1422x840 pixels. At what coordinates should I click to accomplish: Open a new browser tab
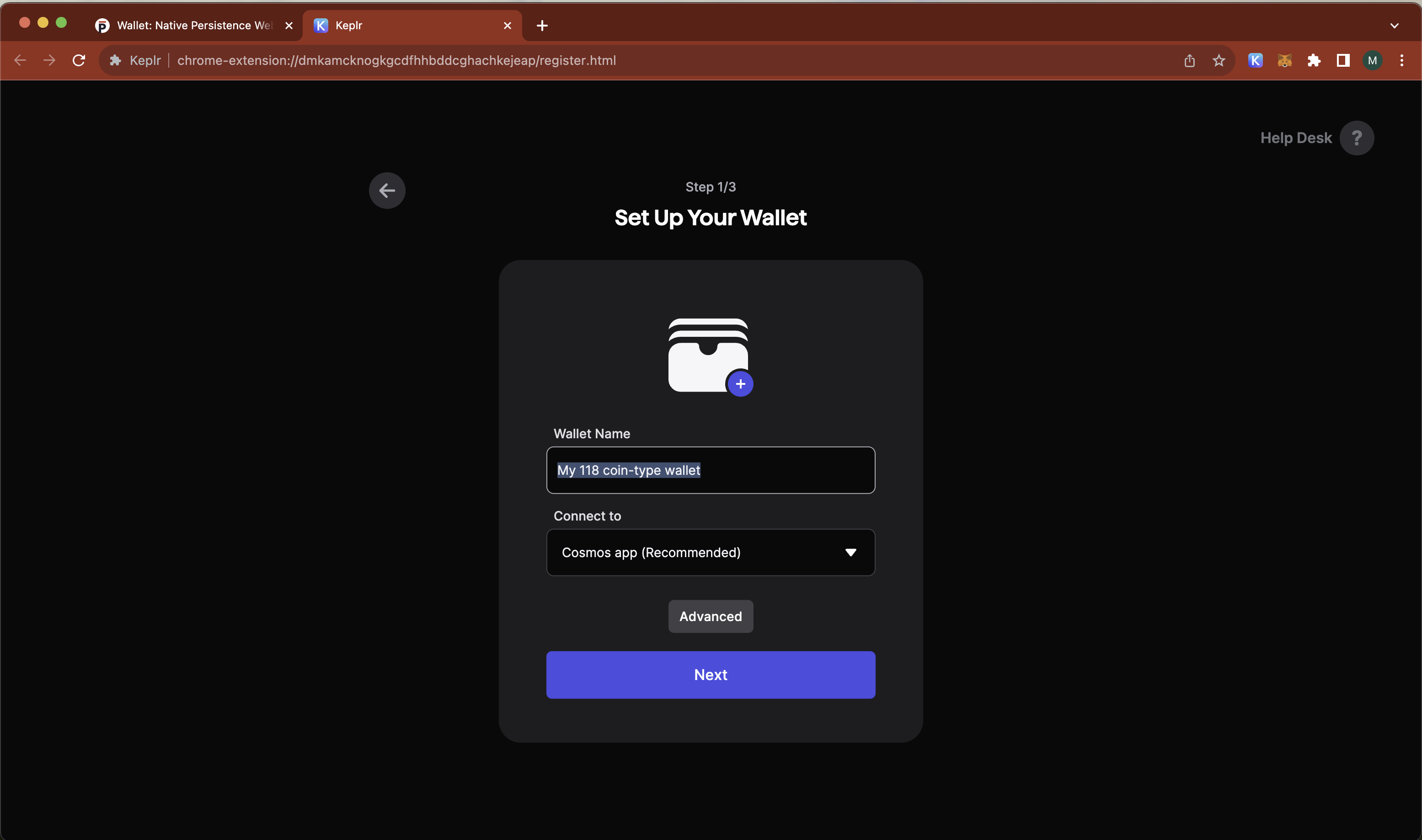pyautogui.click(x=542, y=26)
